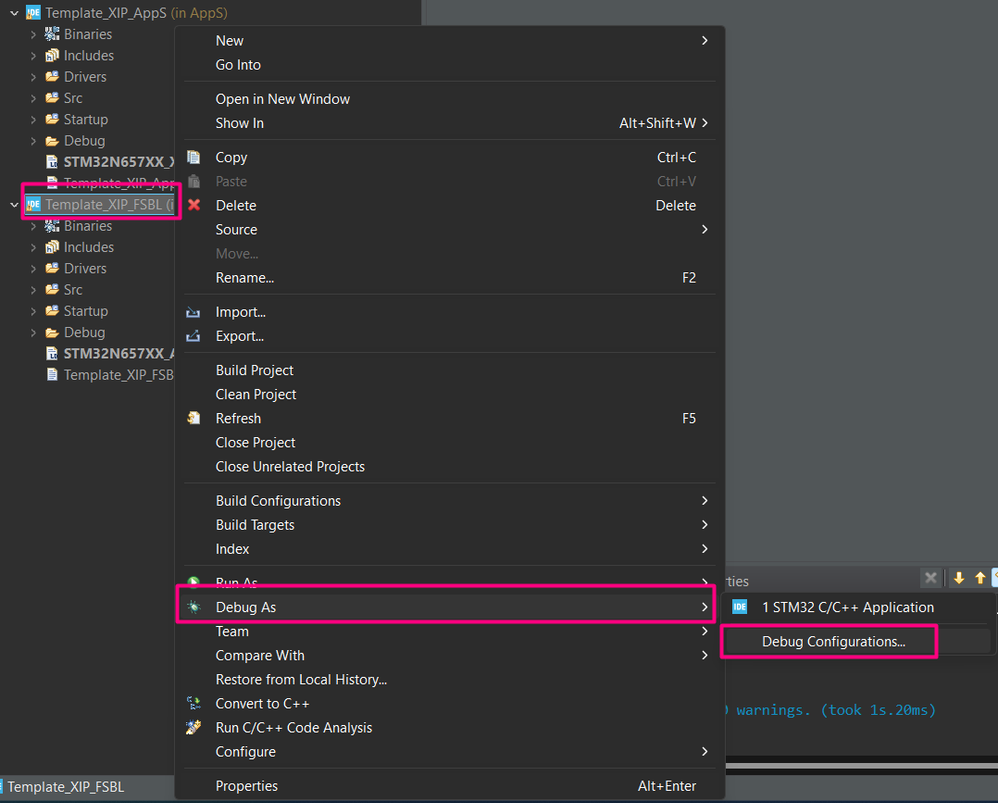Click the Template_XIP_FSB file icon
This screenshot has width=998, height=803.
coord(52,375)
